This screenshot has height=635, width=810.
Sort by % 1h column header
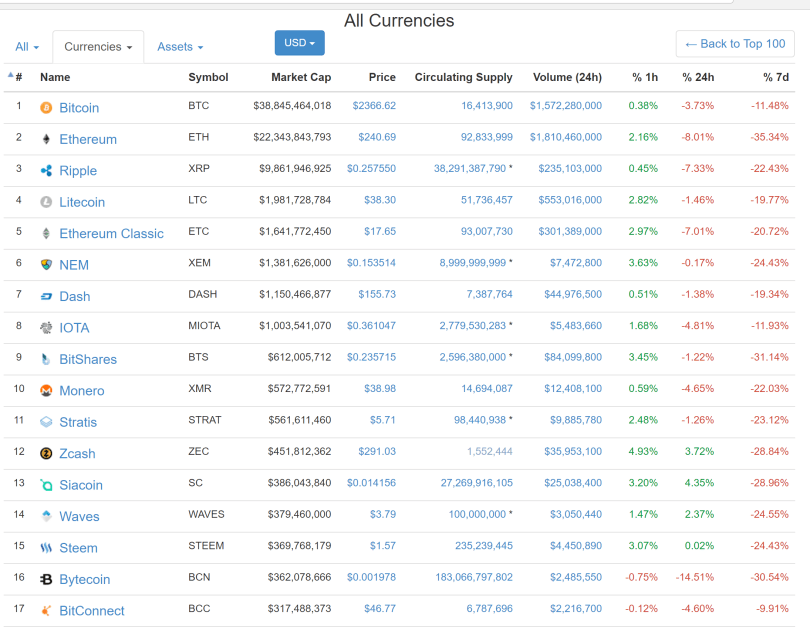(x=645, y=78)
